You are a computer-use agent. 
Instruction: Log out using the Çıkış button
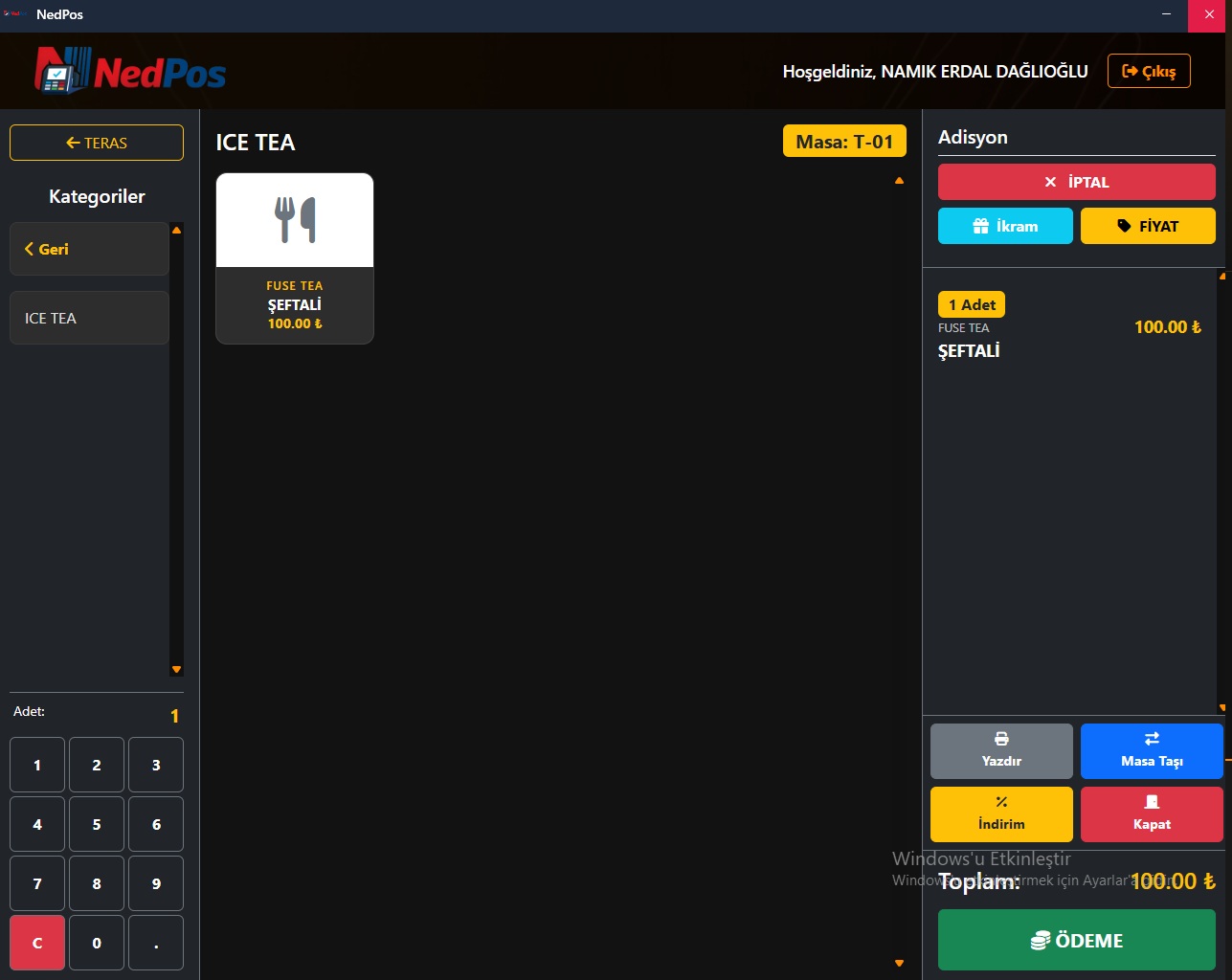click(x=1149, y=71)
